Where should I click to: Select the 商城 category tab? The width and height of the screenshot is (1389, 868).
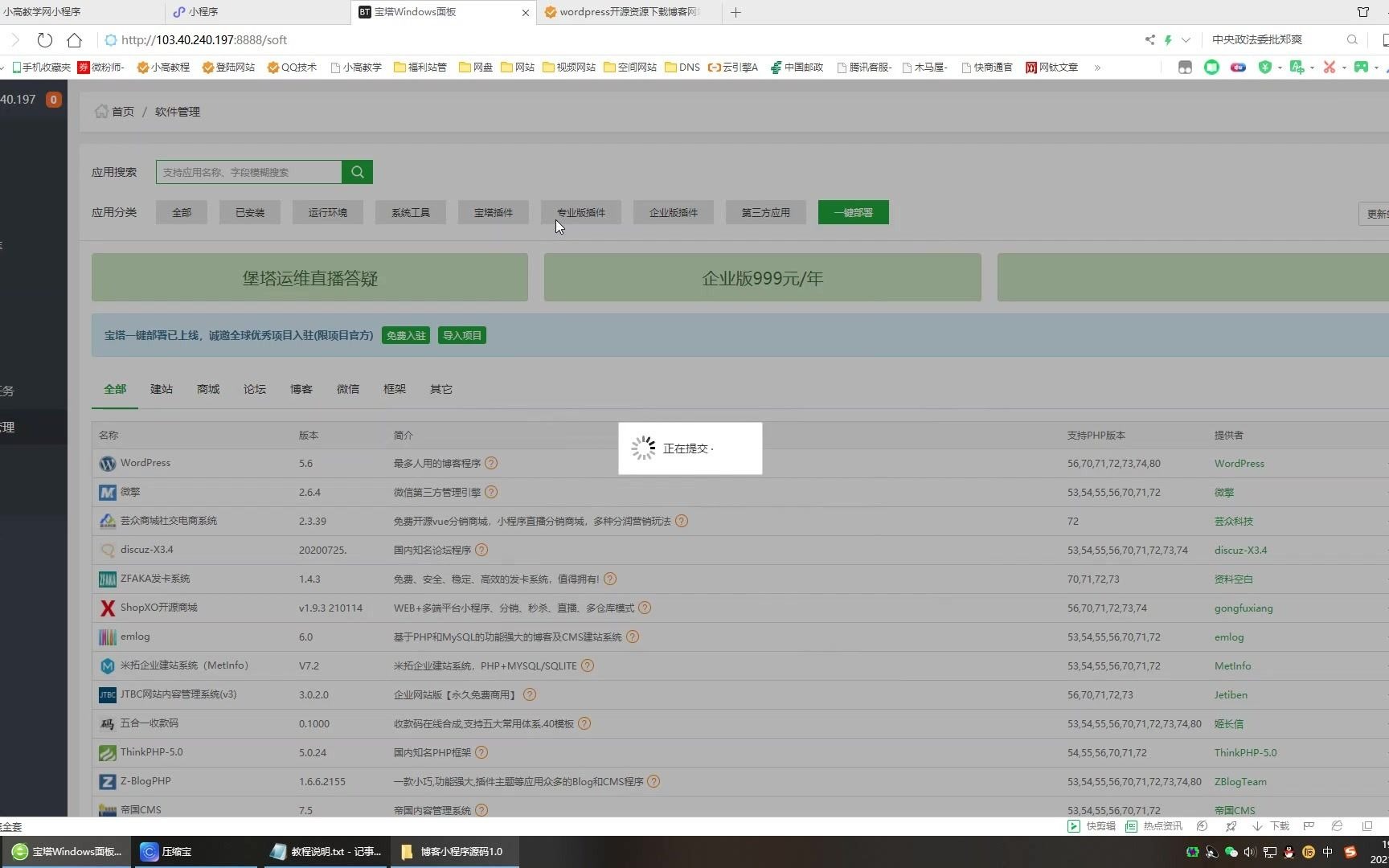pyautogui.click(x=208, y=389)
